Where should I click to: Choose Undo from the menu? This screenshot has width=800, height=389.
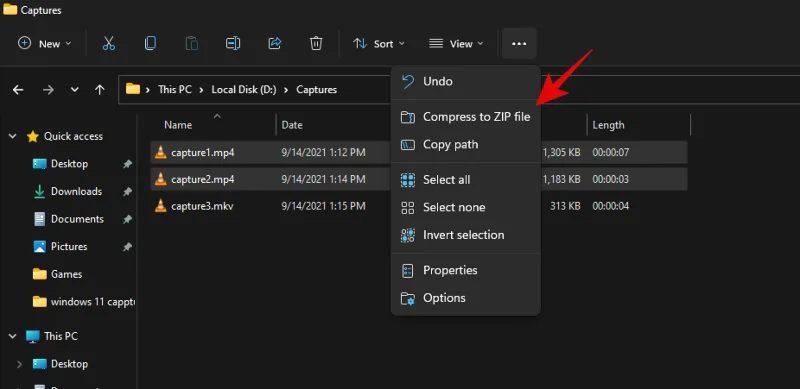coord(465,81)
